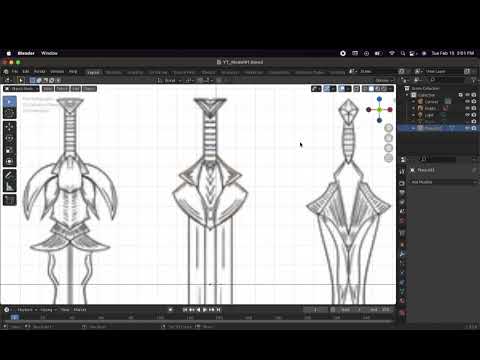Screen dimensions: 480x360
Task: Open viewport shading options dropdown
Action: [391, 89]
